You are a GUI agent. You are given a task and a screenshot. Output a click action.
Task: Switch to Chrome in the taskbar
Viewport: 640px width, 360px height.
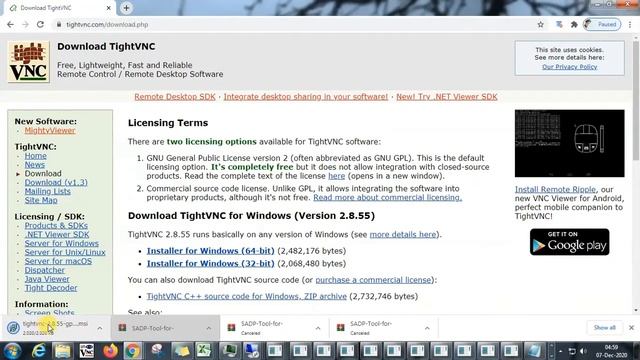coord(133,351)
